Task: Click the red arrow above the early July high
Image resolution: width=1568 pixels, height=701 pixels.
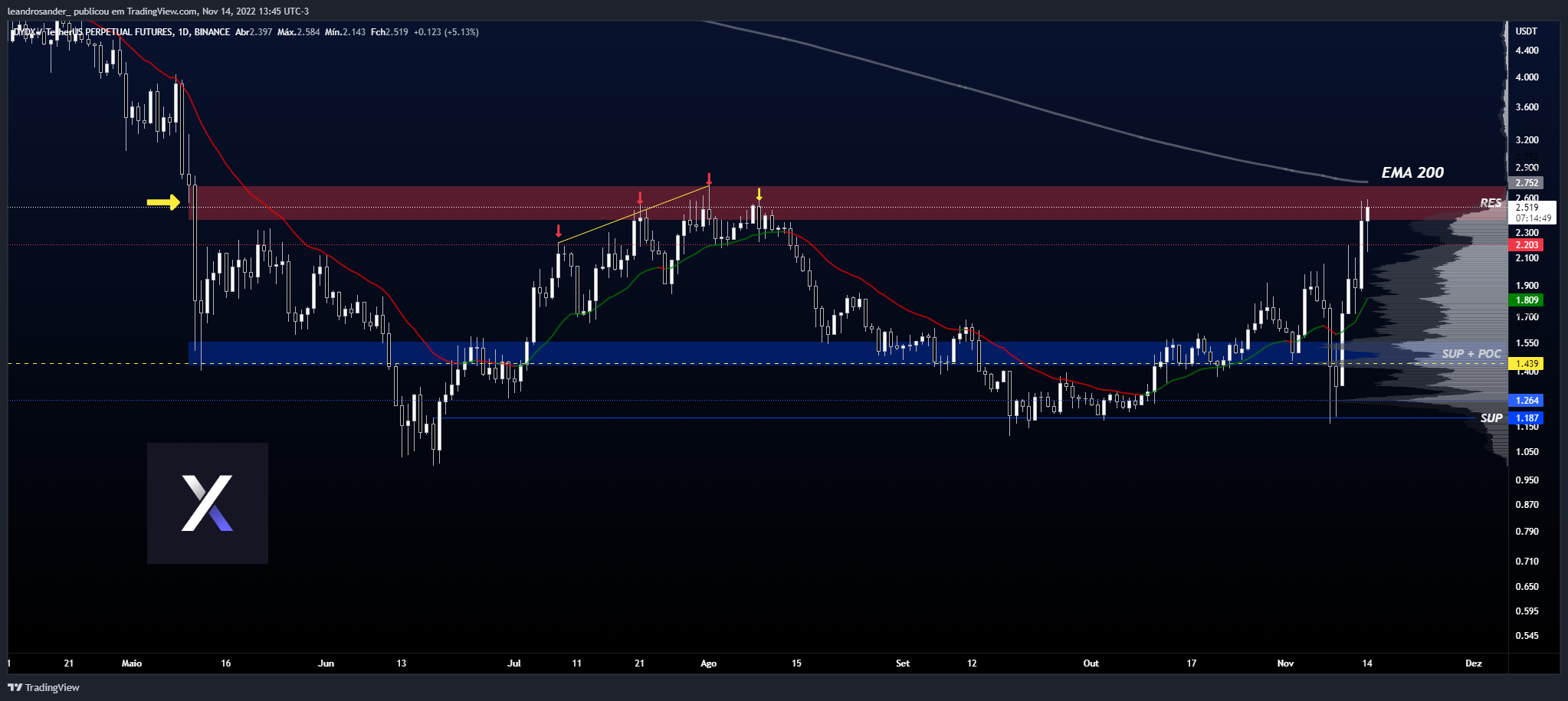Action: coord(559,231)
